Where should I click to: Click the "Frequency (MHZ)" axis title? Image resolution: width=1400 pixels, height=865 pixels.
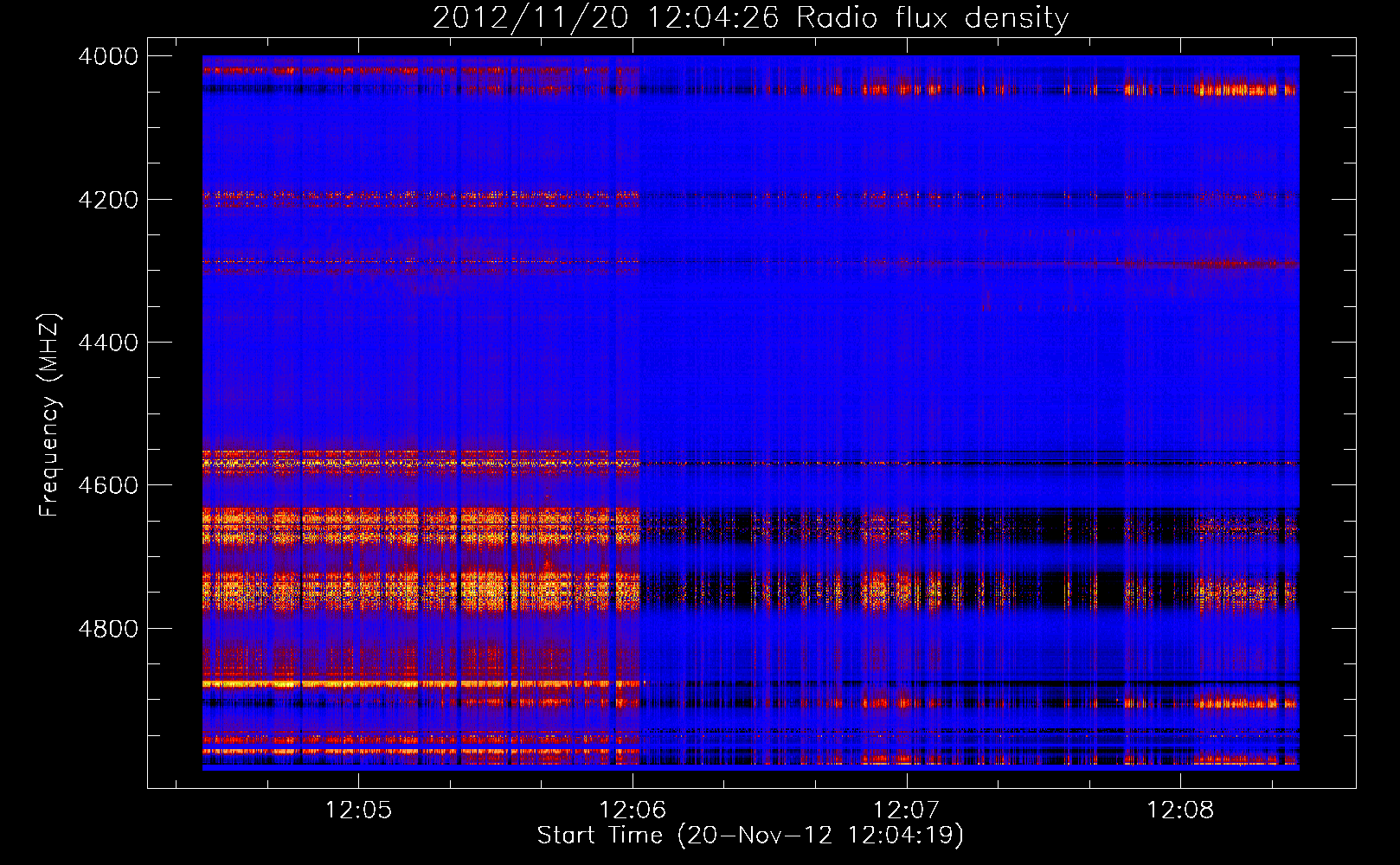pyautogui.click(x=50, y=414)
